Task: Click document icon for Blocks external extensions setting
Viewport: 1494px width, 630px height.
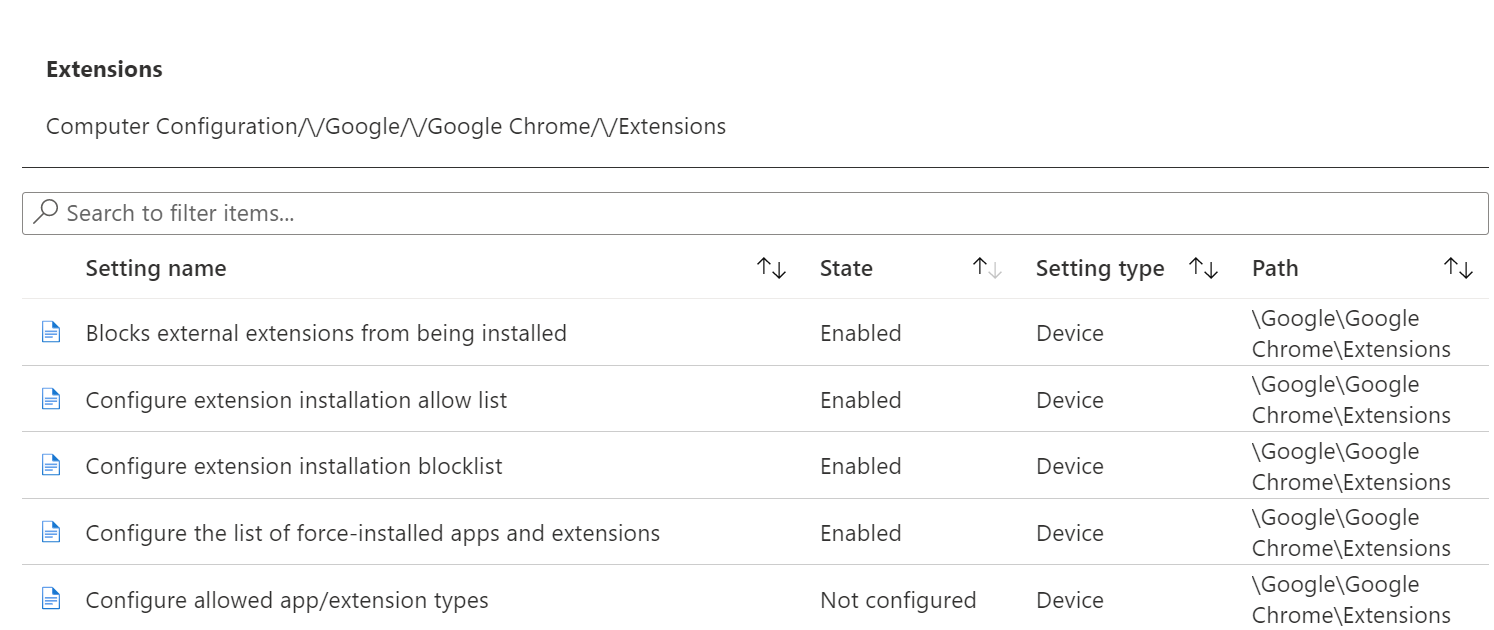Action: pos(51,333)
